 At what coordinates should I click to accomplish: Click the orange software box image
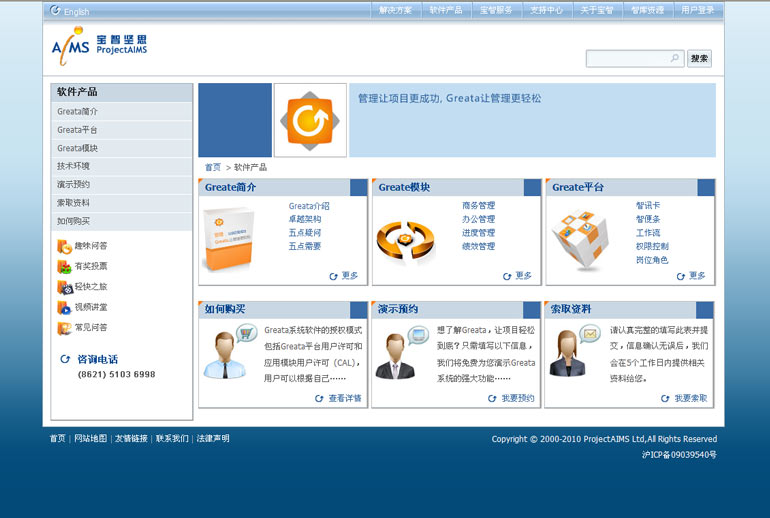[228, 239]
